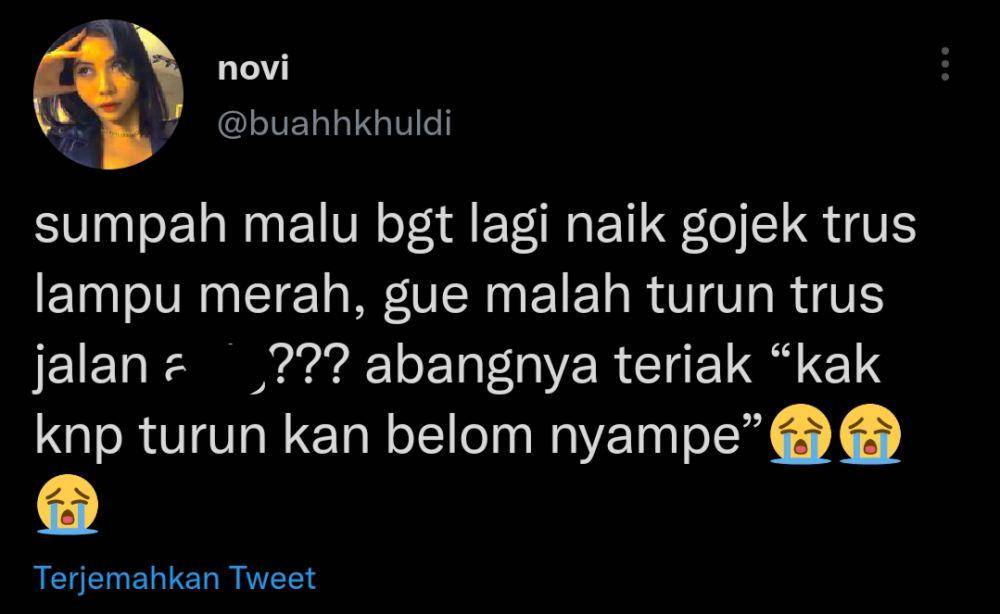Click the word malu in first line
1000x614 pixels.
(x=300, y=226)
